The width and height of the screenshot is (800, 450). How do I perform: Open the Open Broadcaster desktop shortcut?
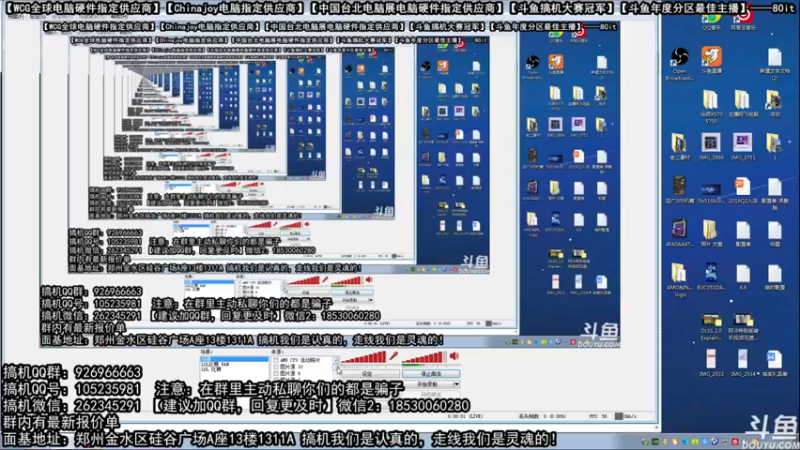pos(680,63)
